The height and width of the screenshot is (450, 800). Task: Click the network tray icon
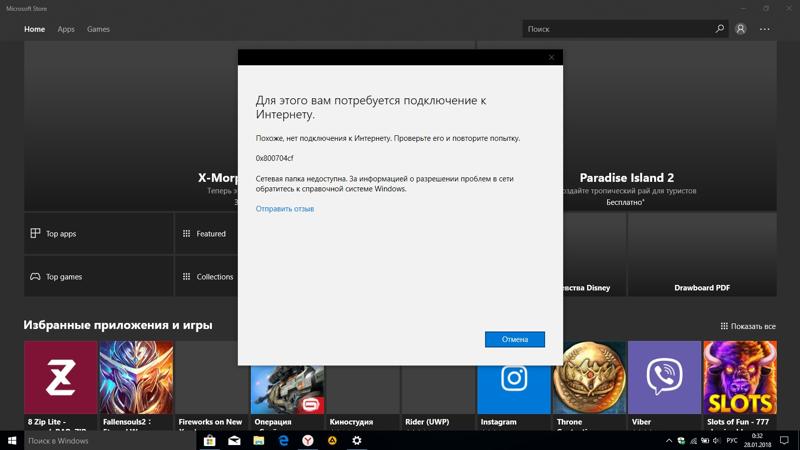coord(693,440)
